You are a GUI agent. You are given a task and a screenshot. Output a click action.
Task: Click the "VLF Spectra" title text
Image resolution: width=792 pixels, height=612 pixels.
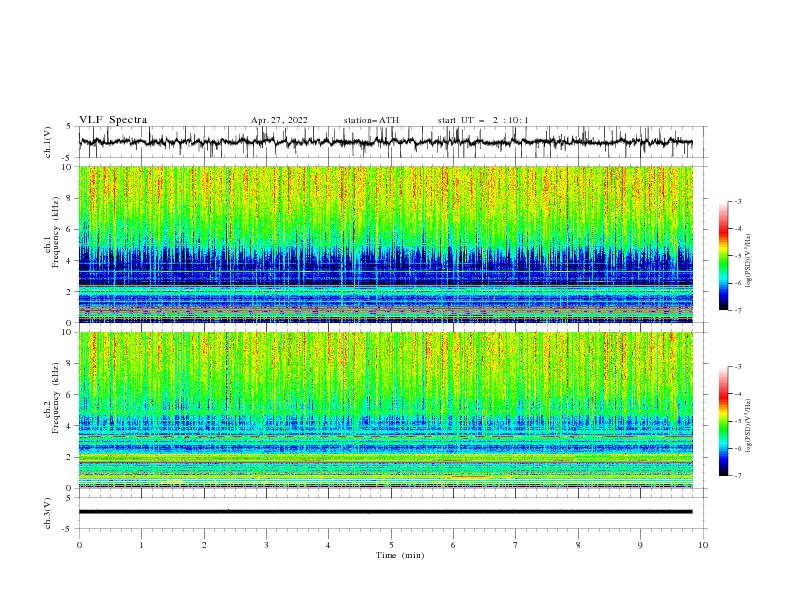coord(113,120)
